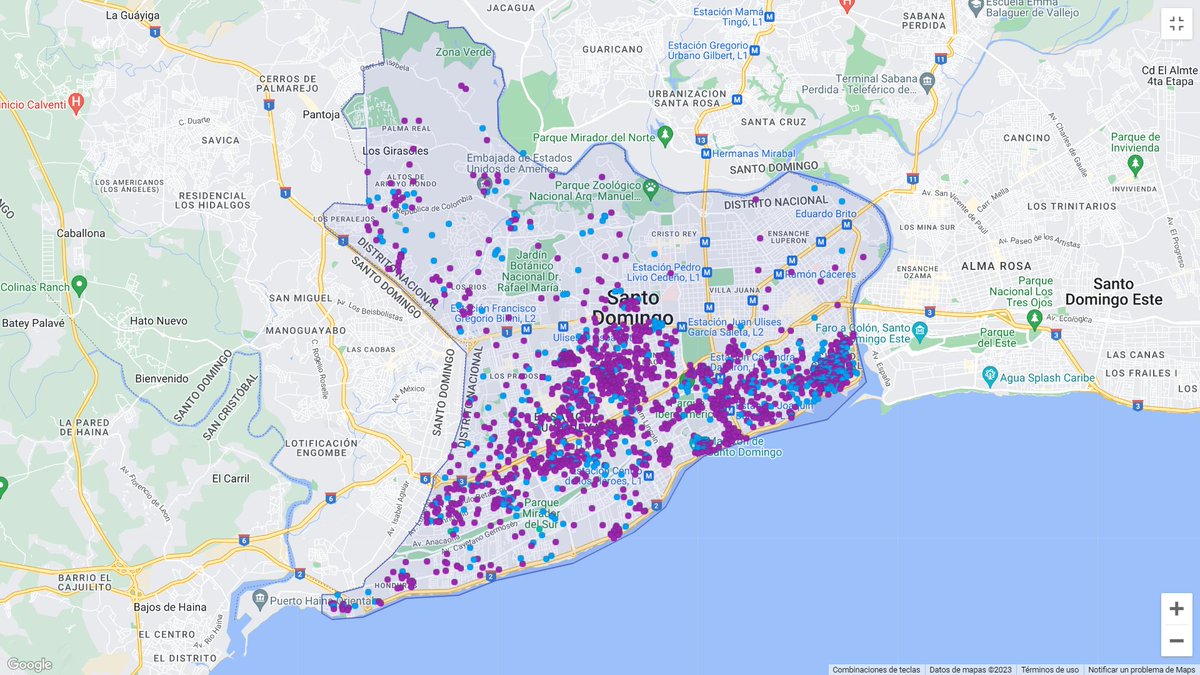Image resolution: width=1200 pixels, height=675 pixels.
Task: Open Combinaciones de teclas shortcuts
Action: coord(876,669)
